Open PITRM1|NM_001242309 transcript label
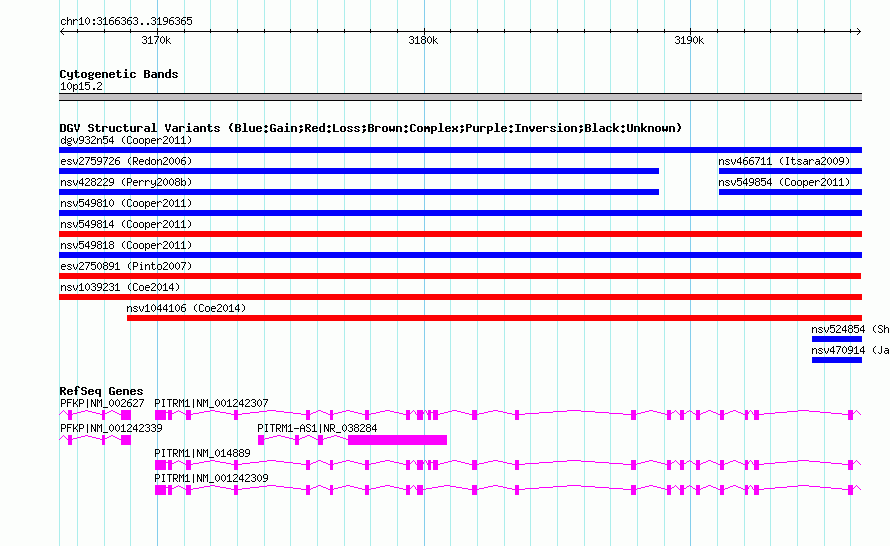Viewport: 890px width, 546px height. [211, 478]
